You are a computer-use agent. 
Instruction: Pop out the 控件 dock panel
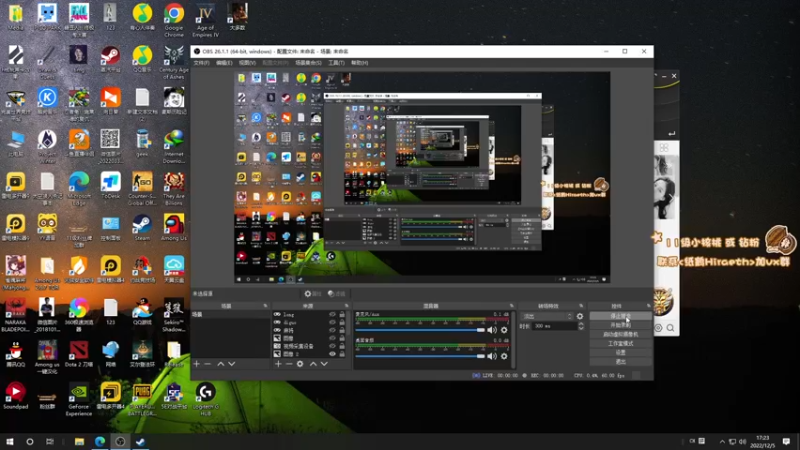pos(649,306)
